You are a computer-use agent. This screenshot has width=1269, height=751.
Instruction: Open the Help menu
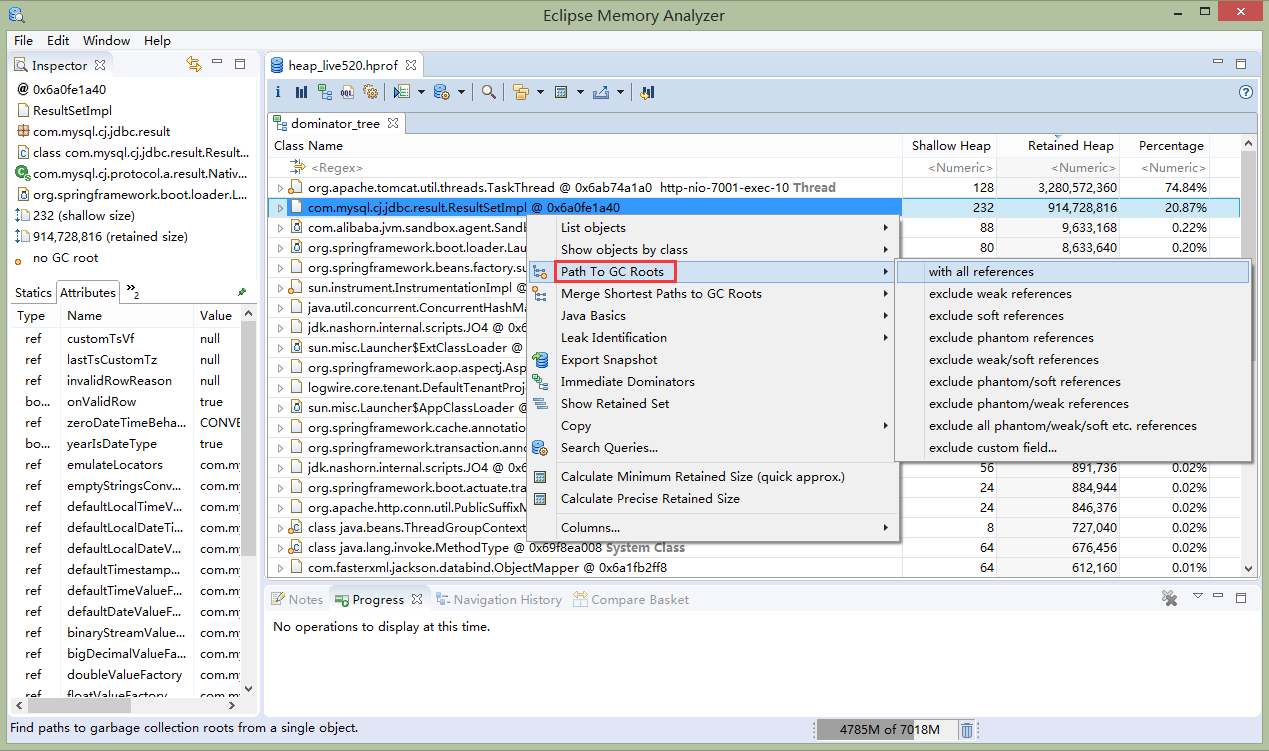[x=157, y=41]
